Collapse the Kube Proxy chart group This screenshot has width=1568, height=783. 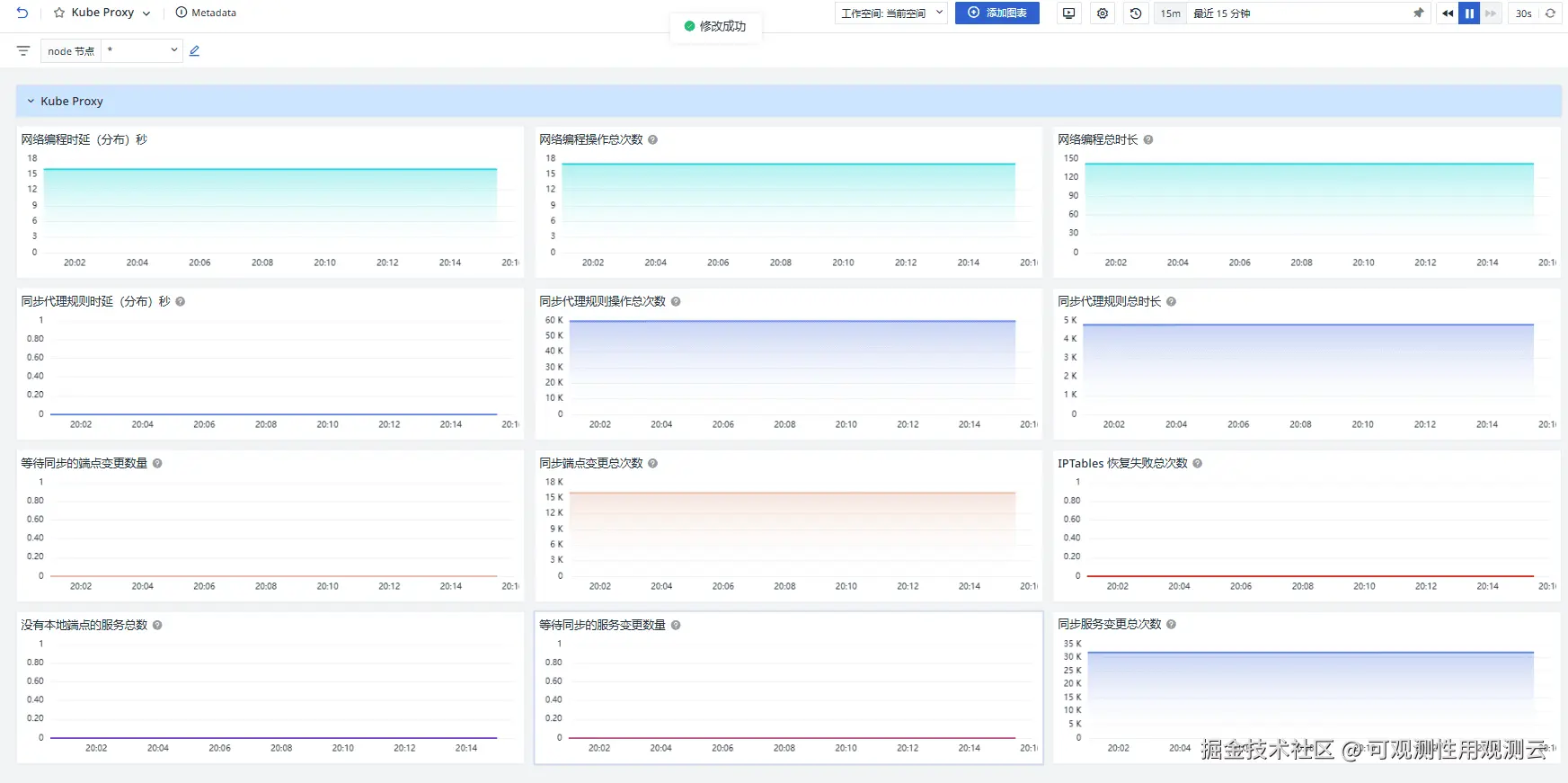(31, 102)
